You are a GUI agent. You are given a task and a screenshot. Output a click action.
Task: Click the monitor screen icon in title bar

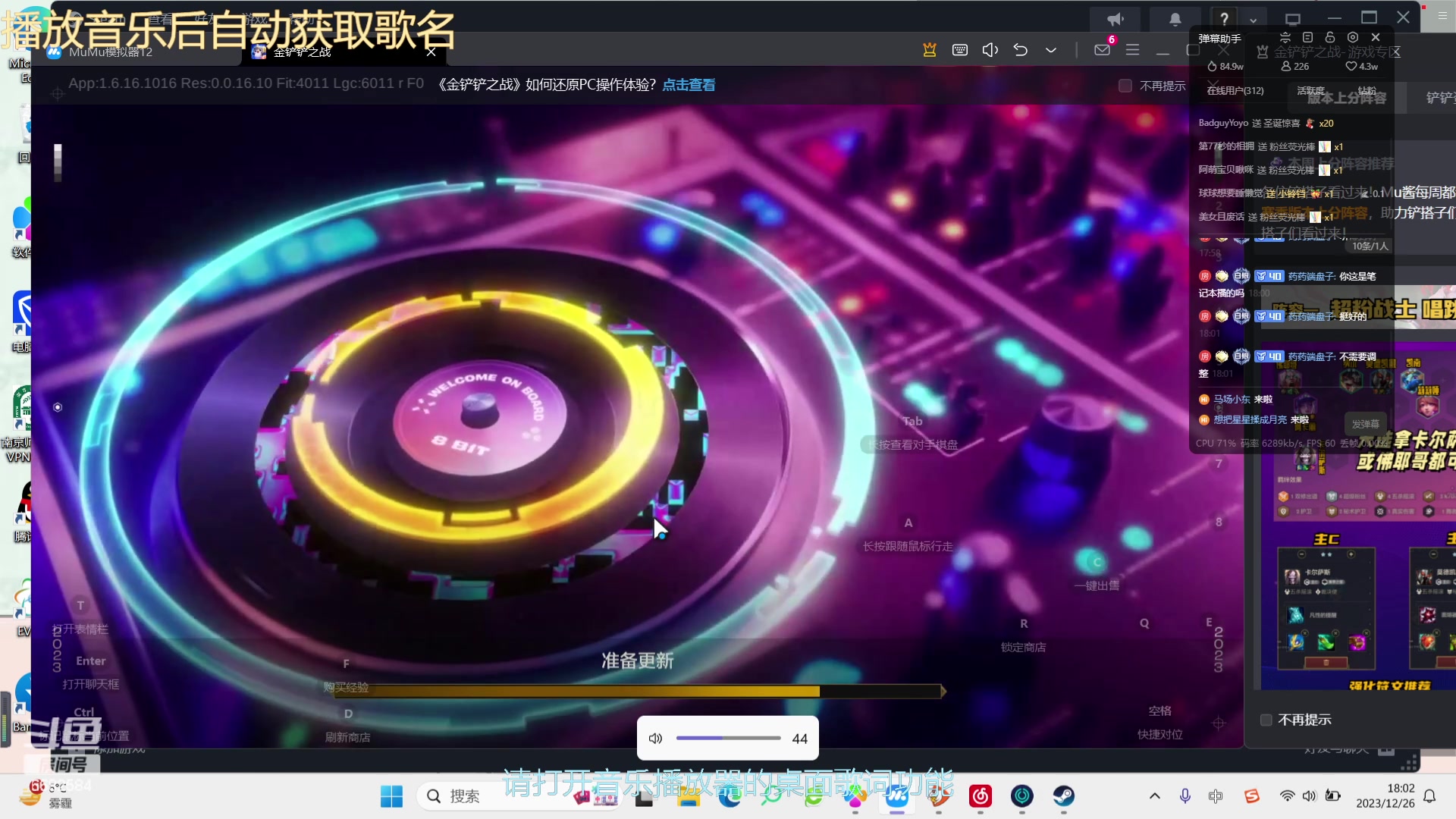point(1293,20)
